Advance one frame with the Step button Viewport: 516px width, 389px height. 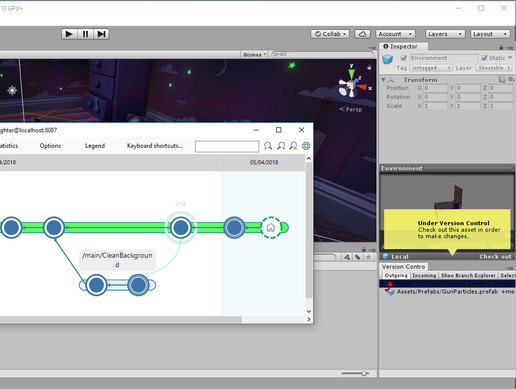coord(101,34)
